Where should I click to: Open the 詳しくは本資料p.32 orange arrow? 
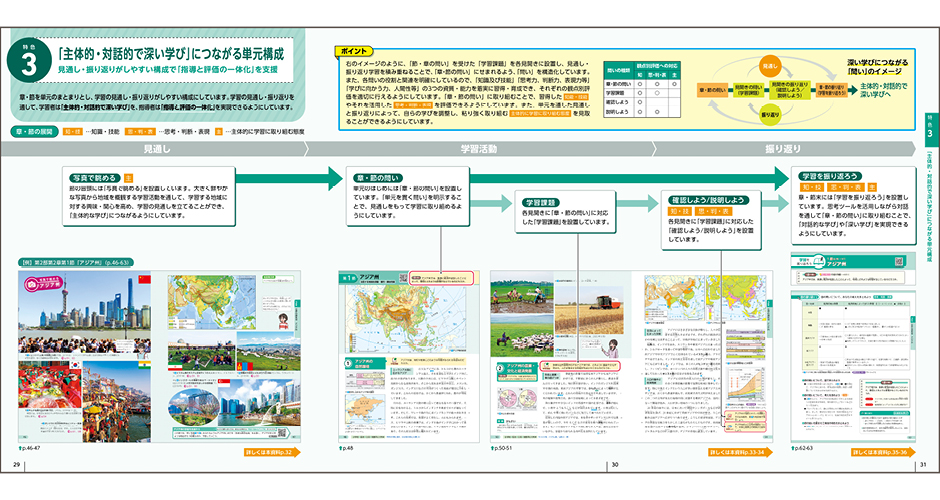272,452
